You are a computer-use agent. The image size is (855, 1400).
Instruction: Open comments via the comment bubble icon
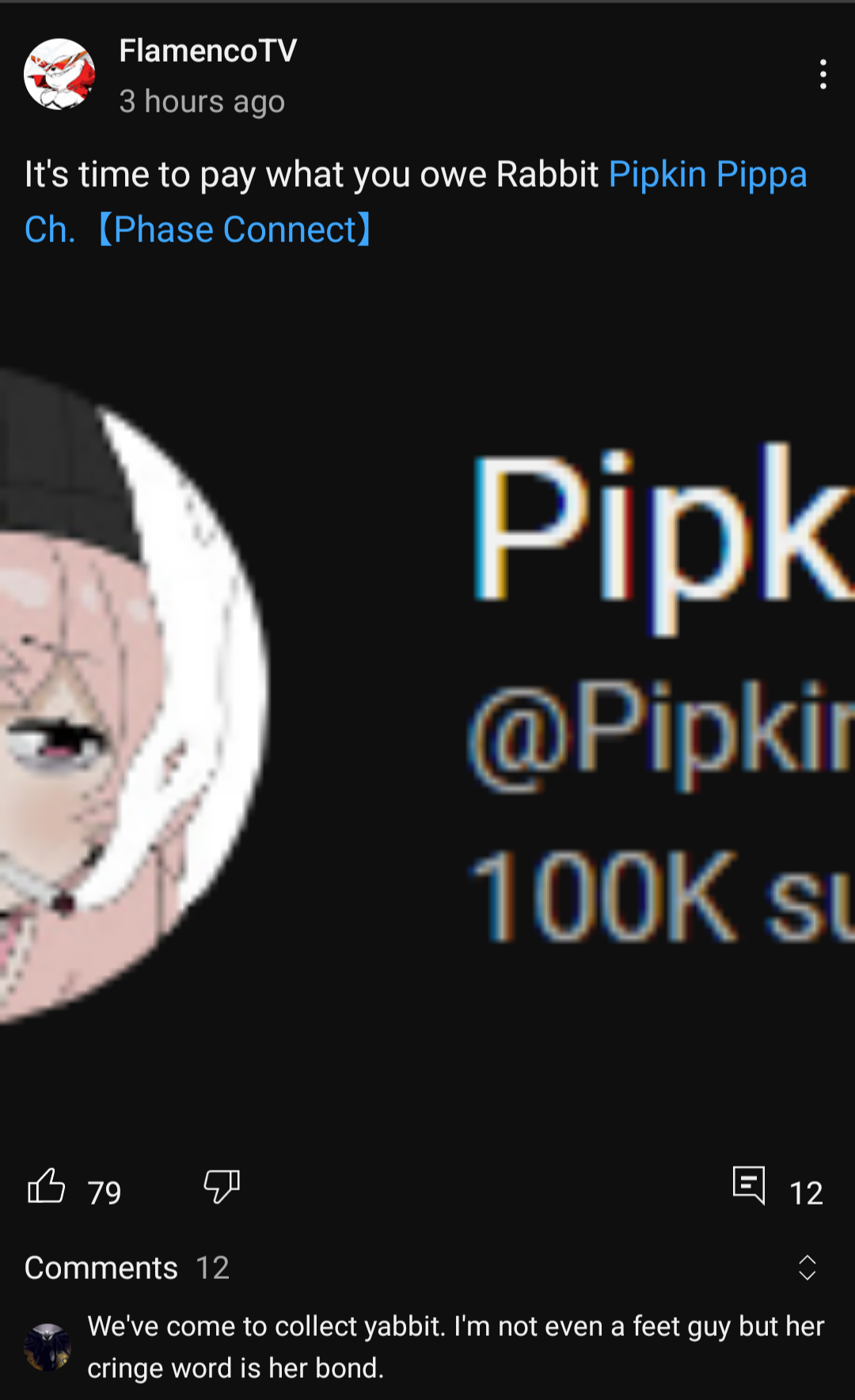pos(749,1186)
